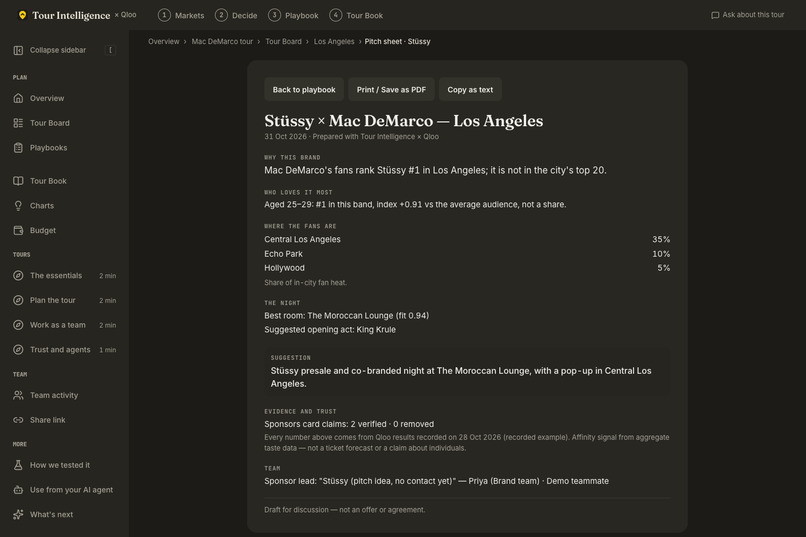Click Sponsors card claims: 2 verified line
The width and height of the screenshot is (806, 537).
pos(349,424)
